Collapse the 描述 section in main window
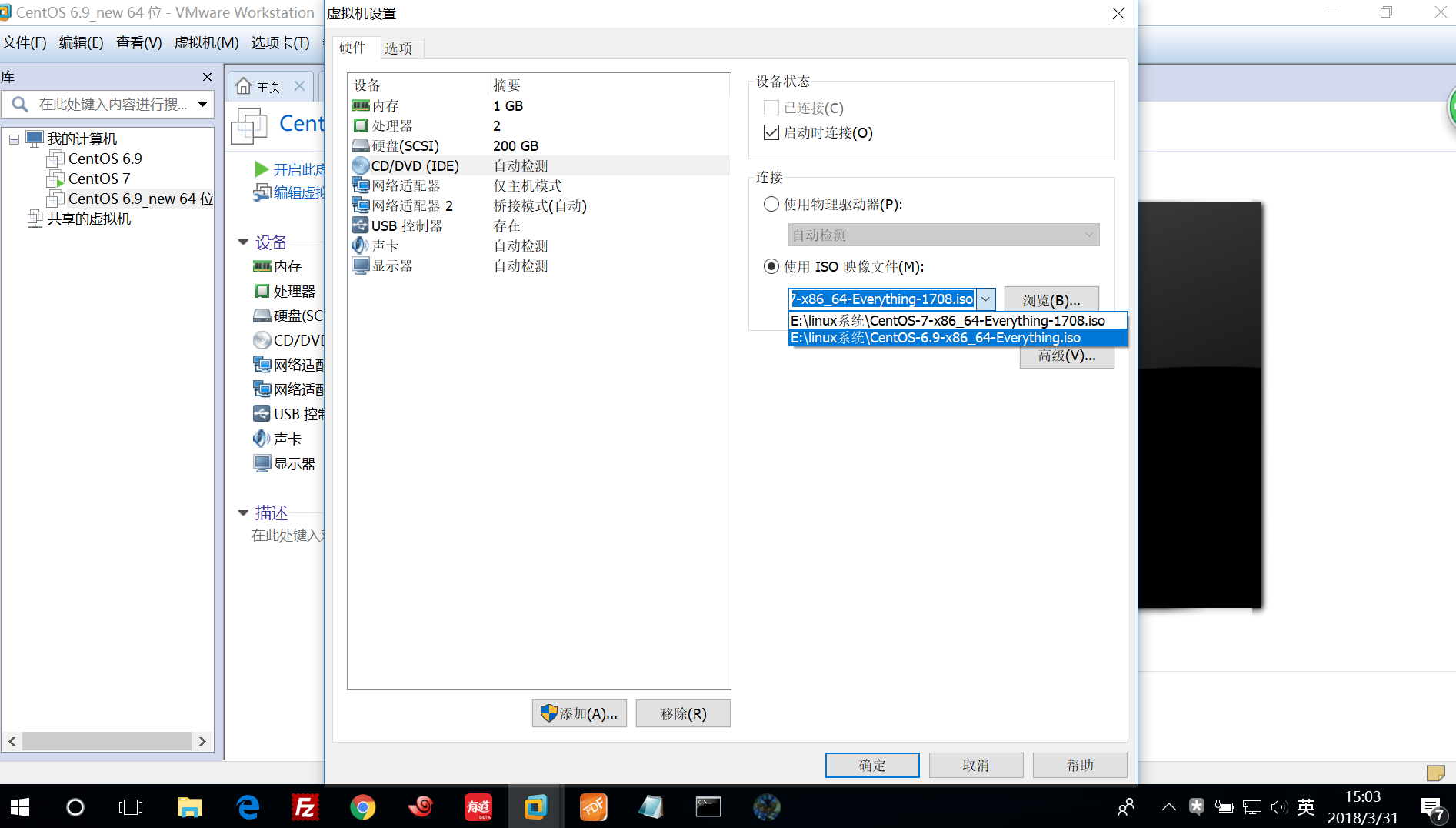Screen dimensions: 1456x828 click(x=243, y=512)
